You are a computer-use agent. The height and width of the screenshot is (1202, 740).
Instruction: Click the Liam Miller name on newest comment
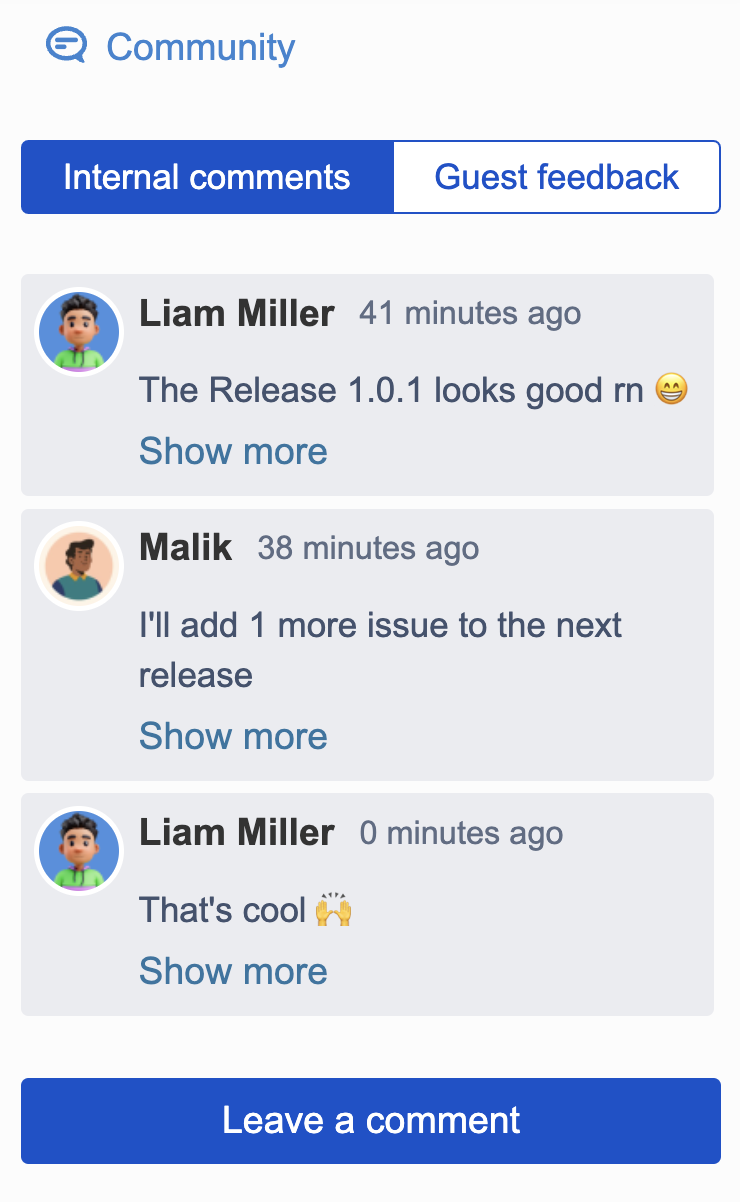point(237,832)
